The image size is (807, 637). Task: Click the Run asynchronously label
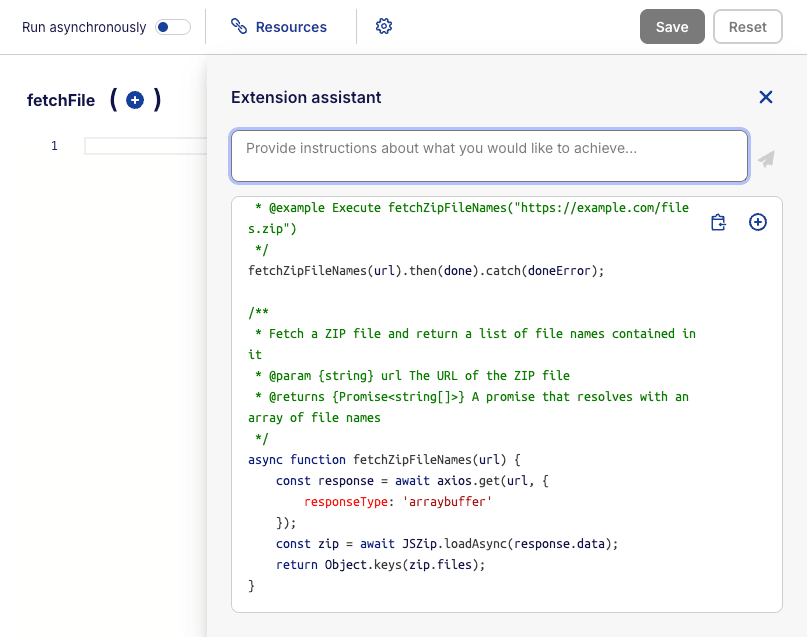[x=84, y=27]
